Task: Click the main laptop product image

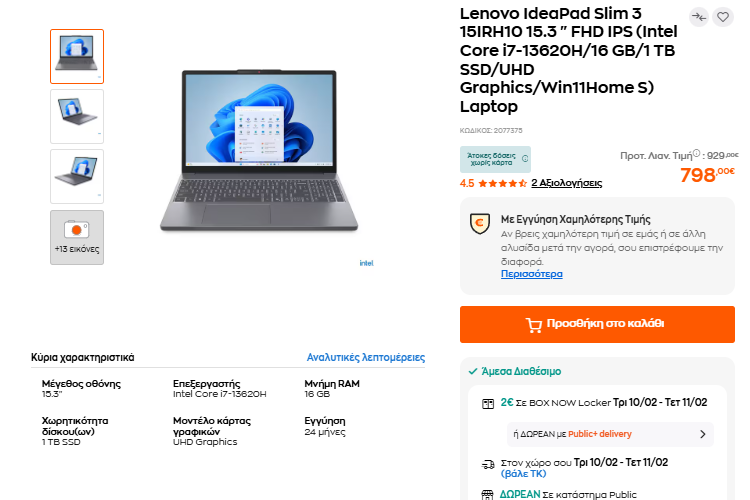Action: pyautogui.click(x=259, y=151)
